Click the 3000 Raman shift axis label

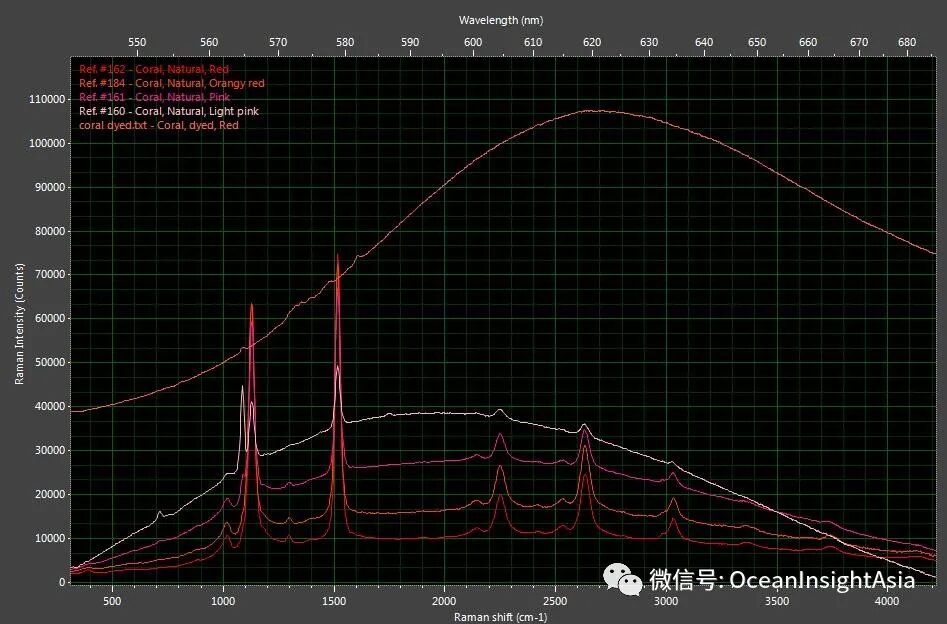point(666,601)
